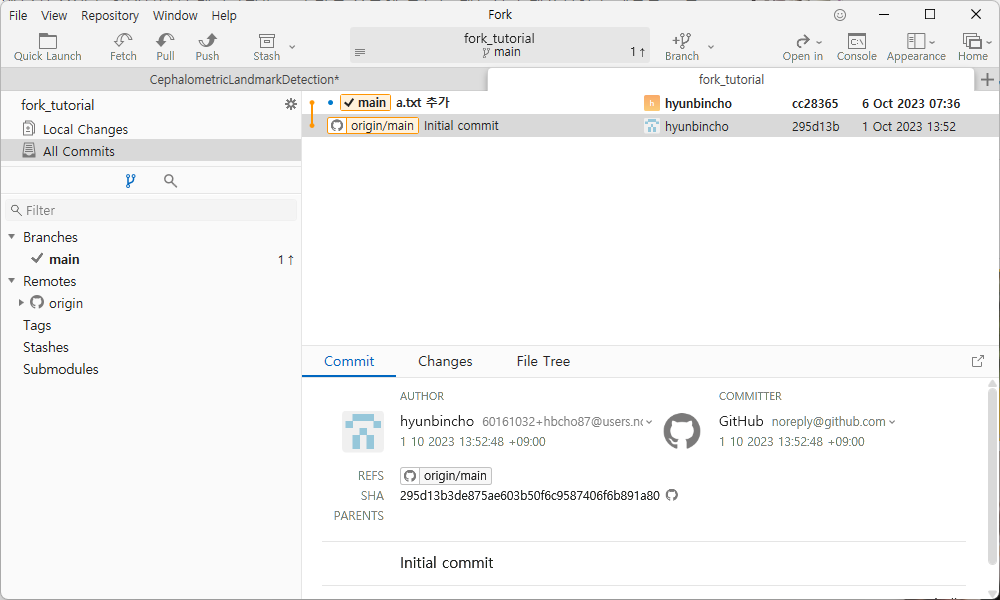Expand committer email dropdown chevron
The image size is (1000, 600).
(x=892, y=422)
